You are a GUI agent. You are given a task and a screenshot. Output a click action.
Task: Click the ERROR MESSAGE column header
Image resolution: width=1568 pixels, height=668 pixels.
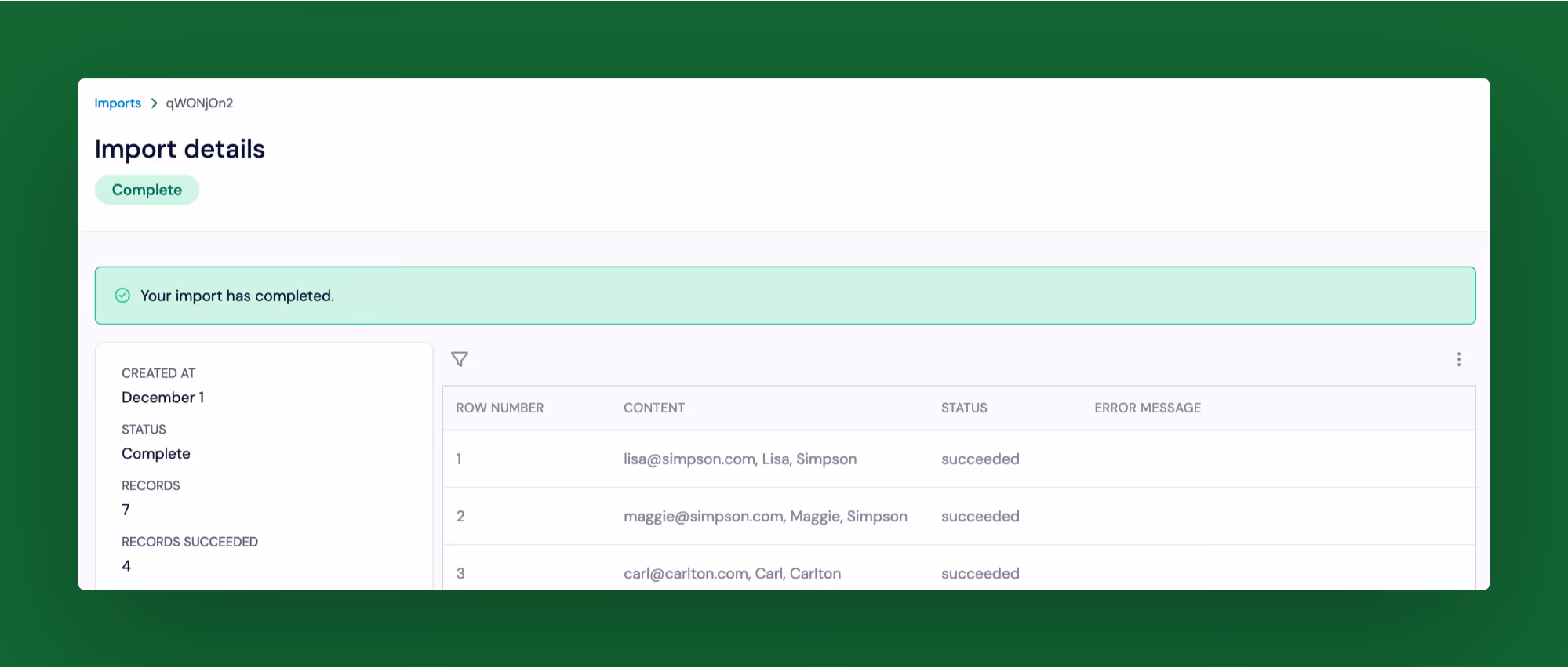(x=1148, y=408)
